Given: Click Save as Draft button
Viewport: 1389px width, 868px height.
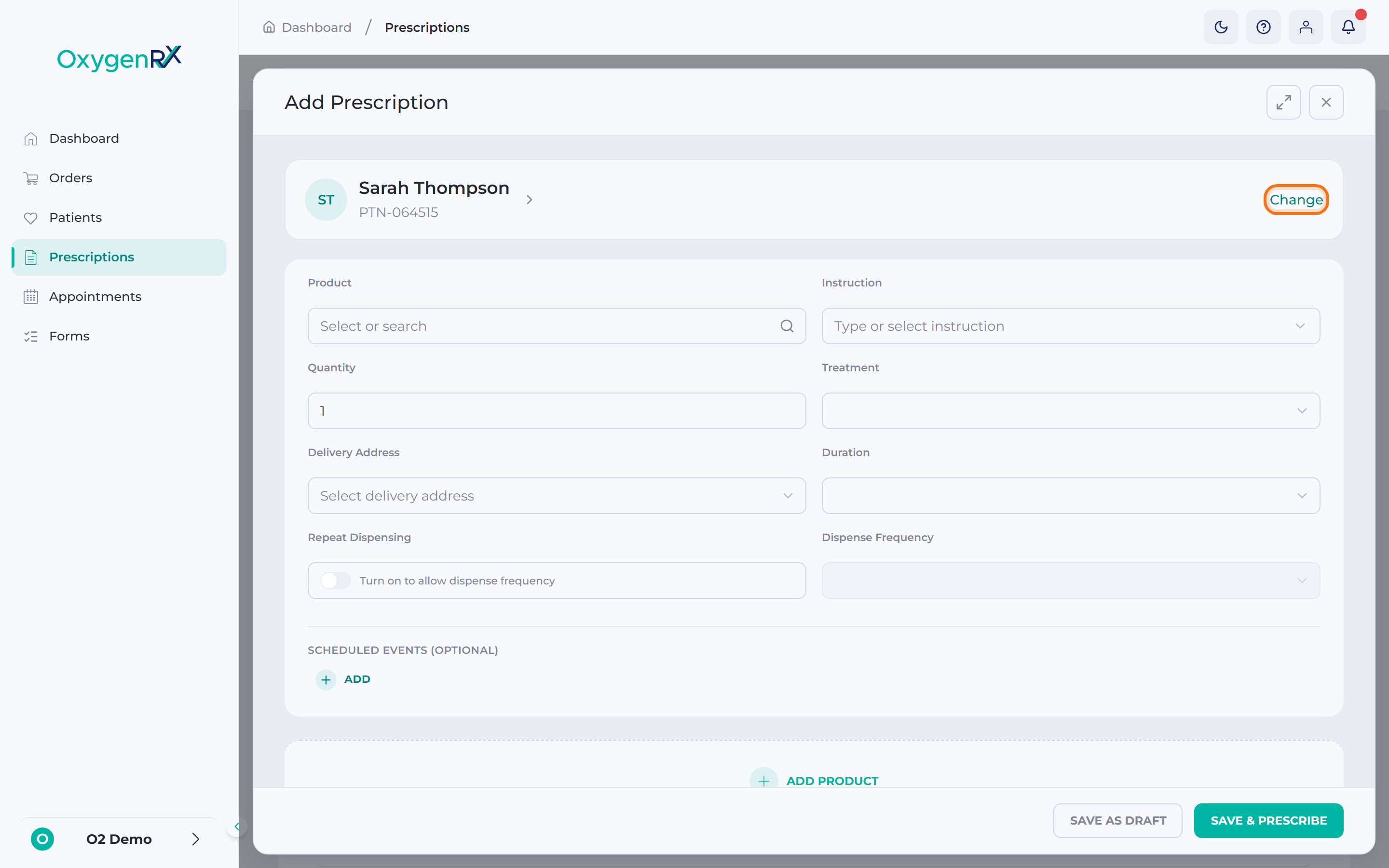Looking at the screenshot, I should pyautogui.click(x=1117, y=820).
